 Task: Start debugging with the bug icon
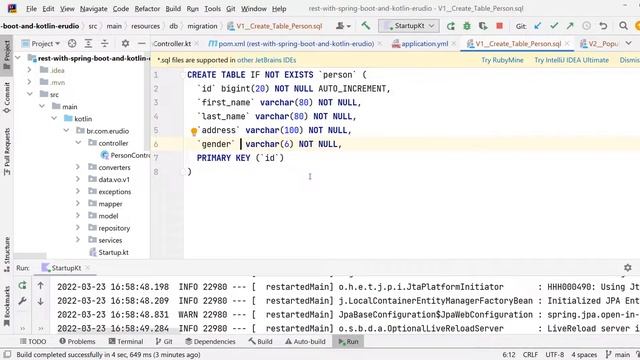click(x=467, y=26)
